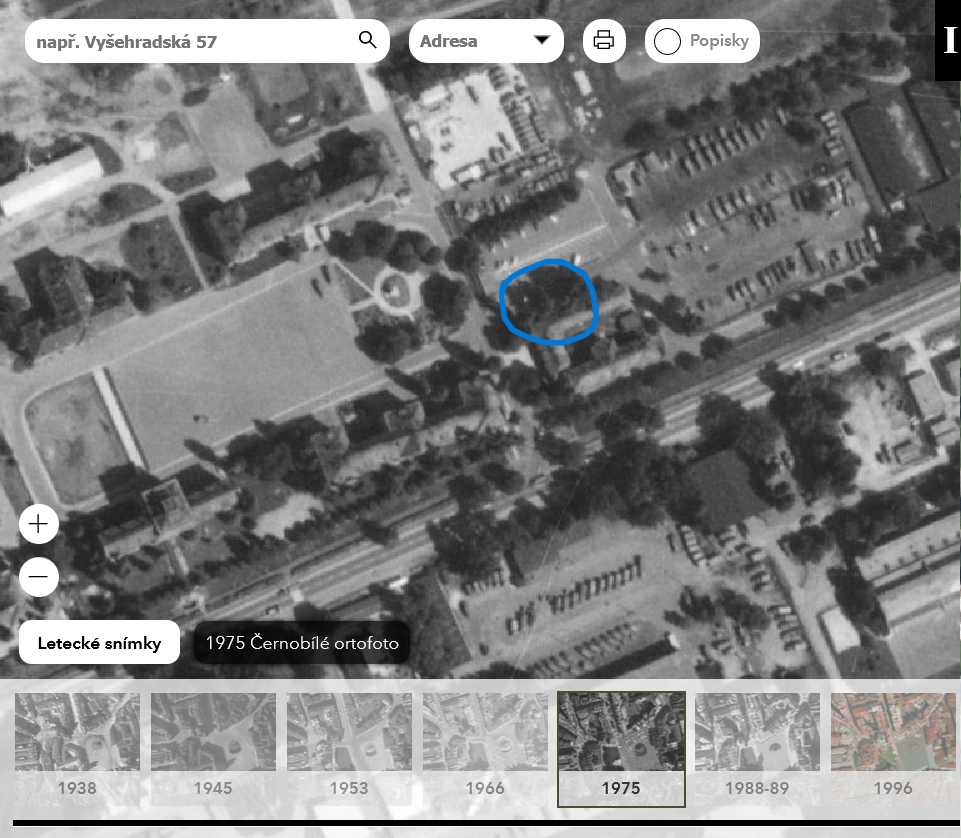This screenshot has width=961, height=838.
Task: Zoom out with the minus button
Action: point(39,577)
